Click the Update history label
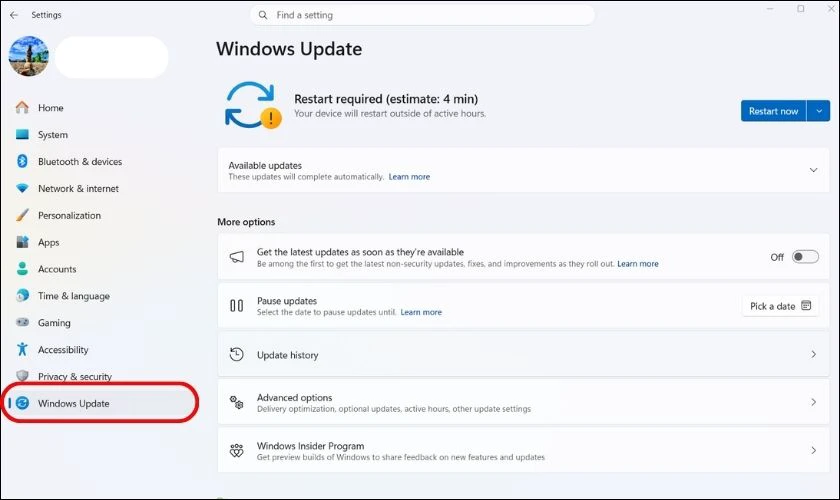The height and width of the screenshot is (500, 840). 288,355
